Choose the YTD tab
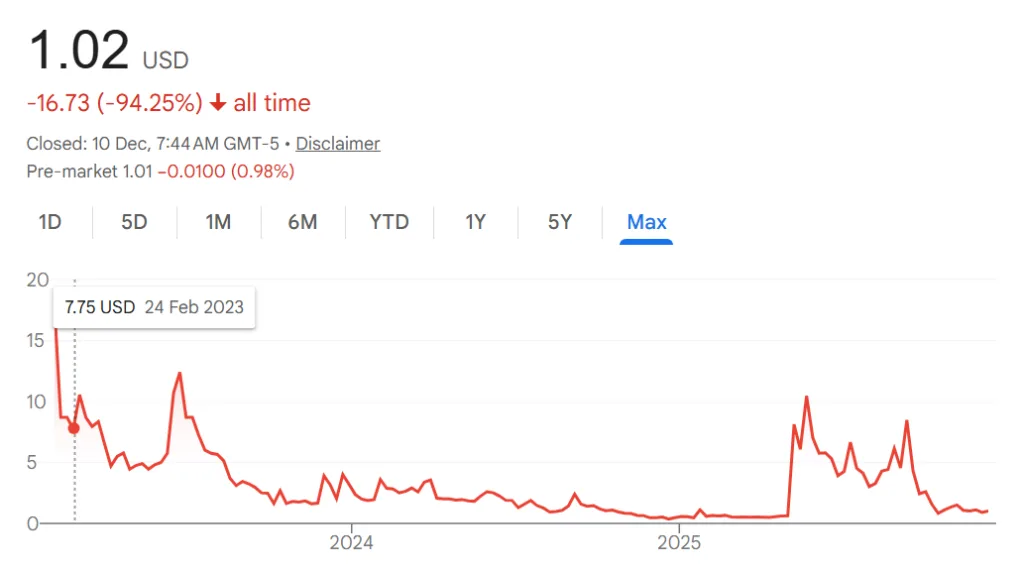This screenshot has height=570, width=1024. 389,222
